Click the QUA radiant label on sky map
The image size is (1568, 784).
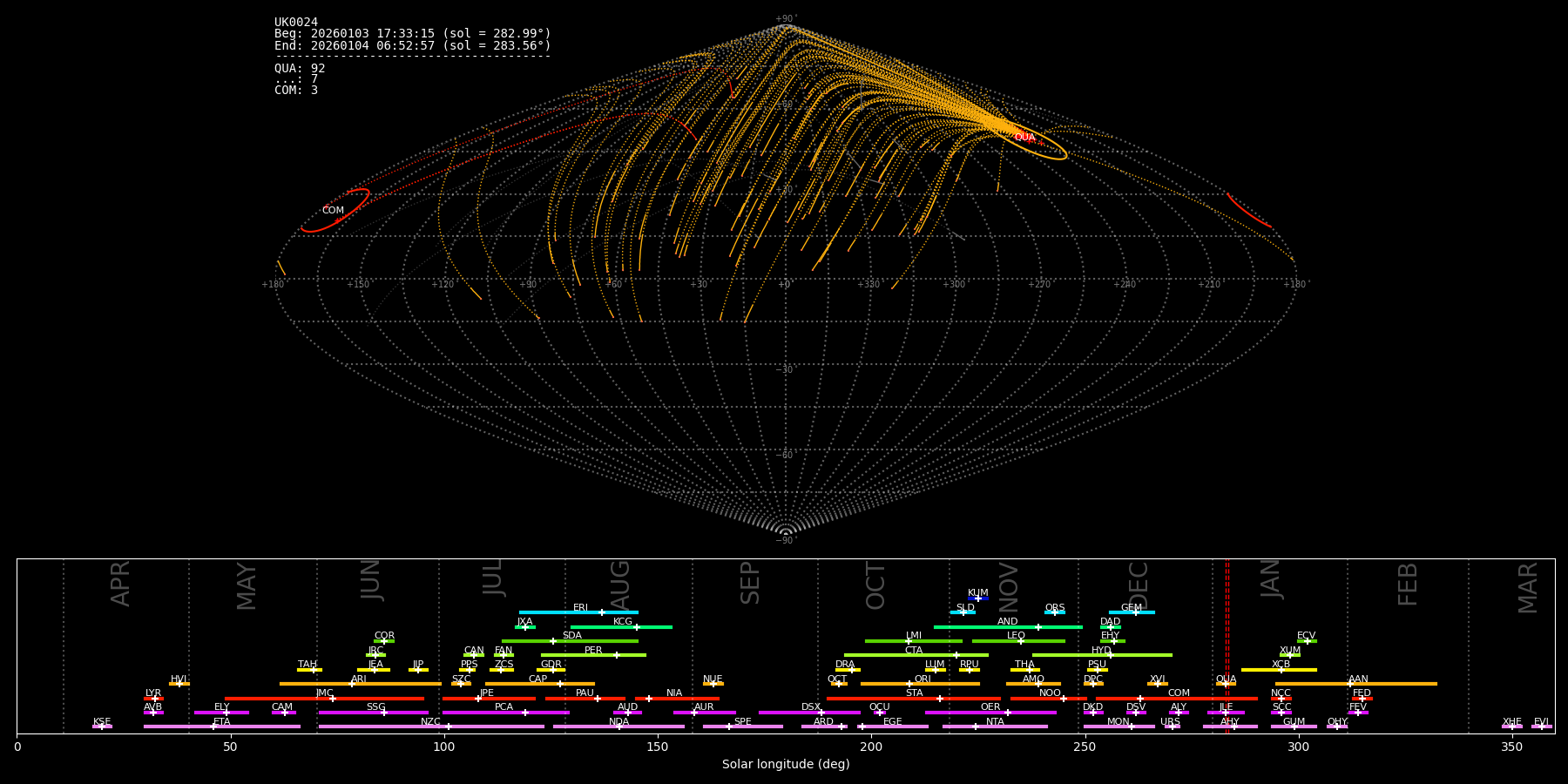tap(1024, 138)
